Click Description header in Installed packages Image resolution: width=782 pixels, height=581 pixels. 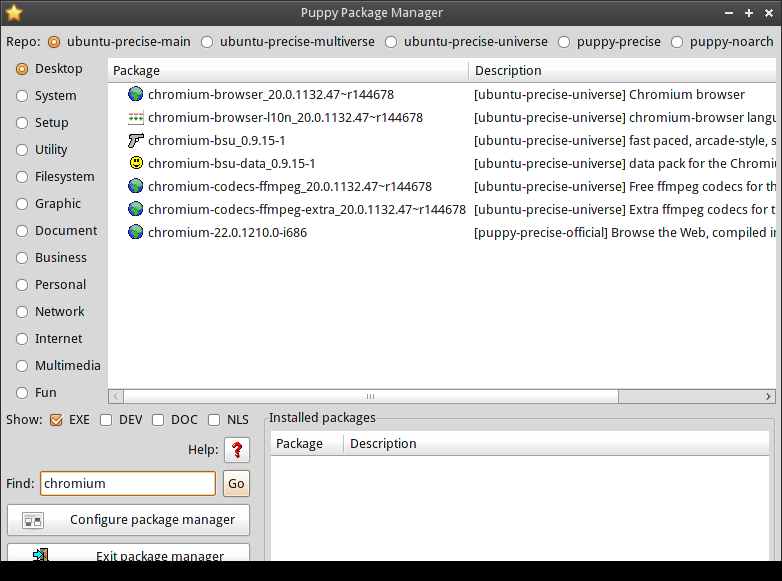coord(557,444)
